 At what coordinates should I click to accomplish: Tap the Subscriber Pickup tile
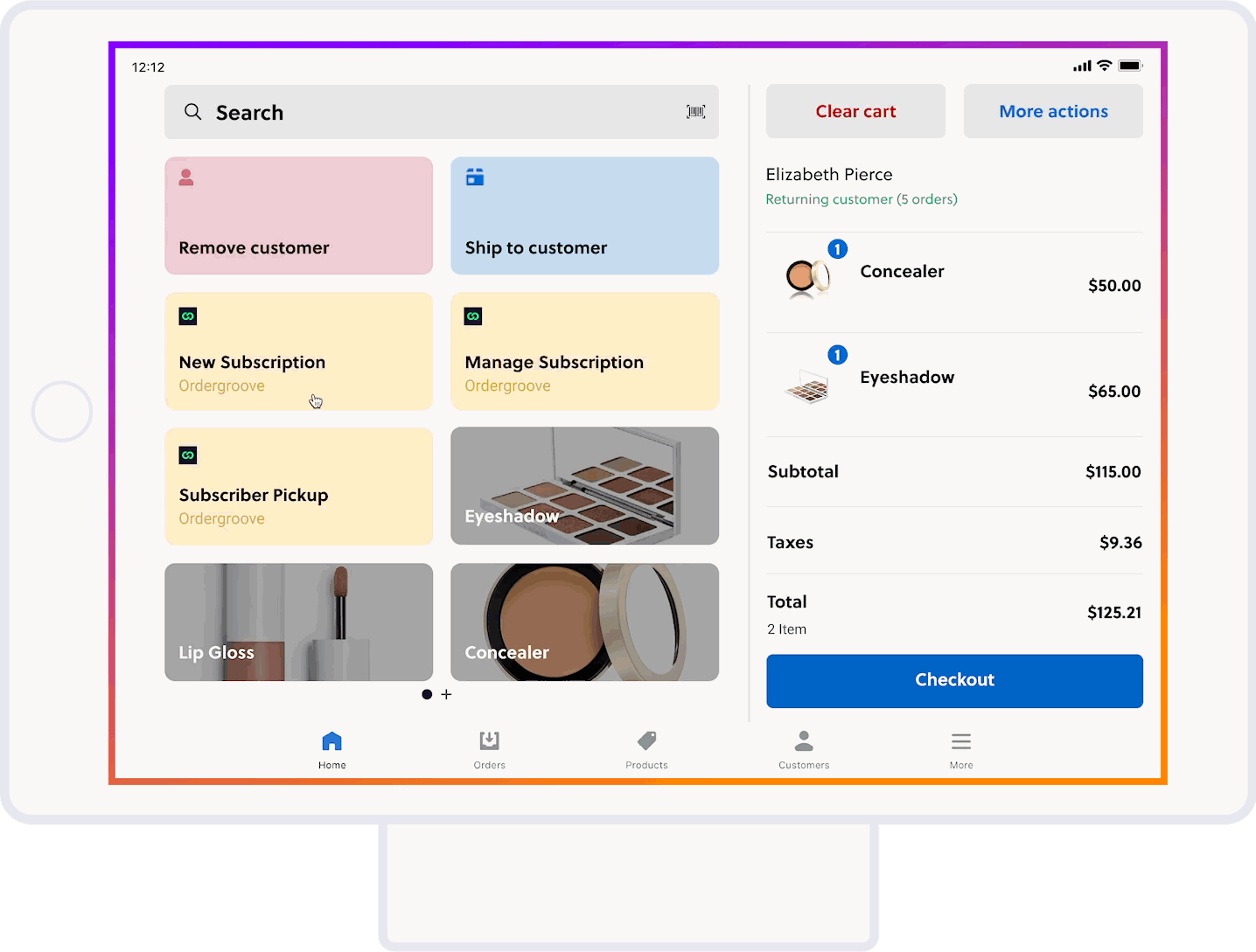pyautogui.click(x=299, y=487)
